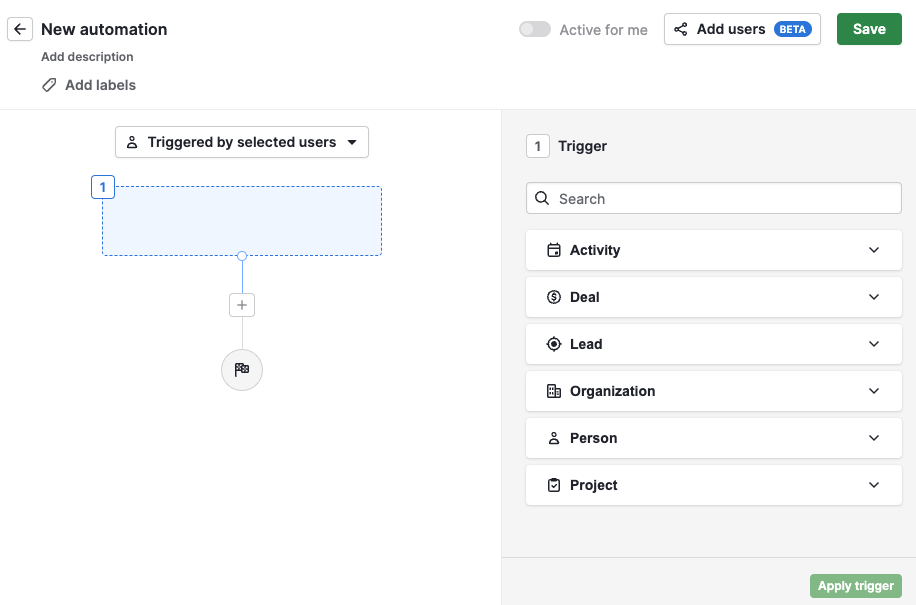Click Add description under New automation
Viewport: 916px width, 605px height.
pos(87,57)
